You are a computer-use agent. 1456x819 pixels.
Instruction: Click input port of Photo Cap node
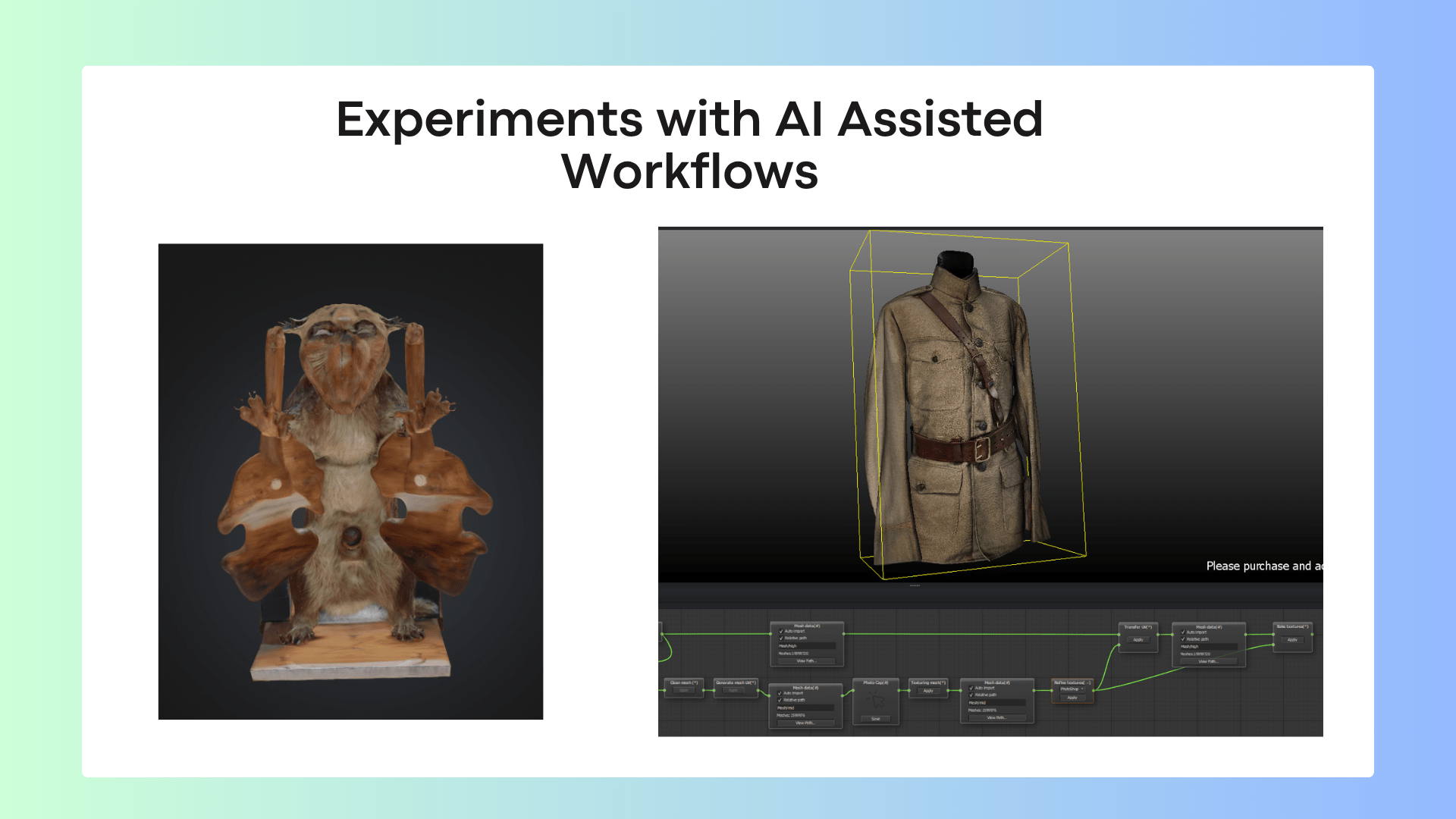(853, 690)
